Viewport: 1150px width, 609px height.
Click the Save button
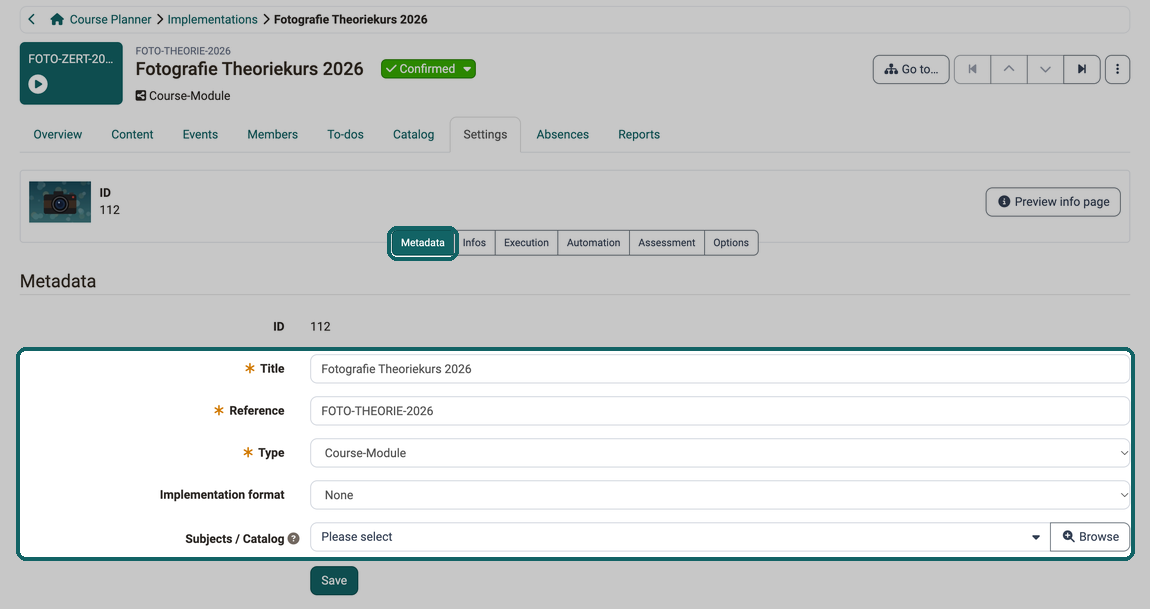[x=334, y=580]
